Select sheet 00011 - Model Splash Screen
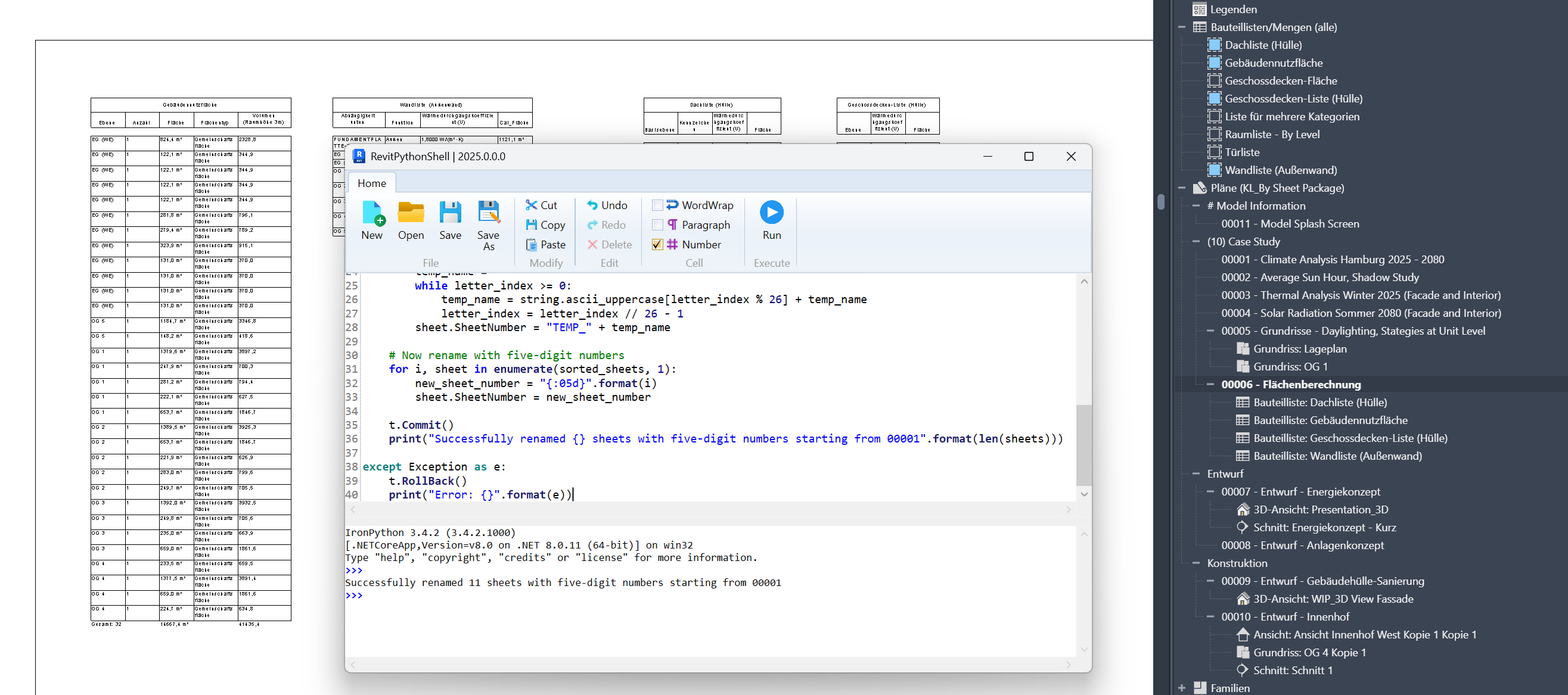Screen dimensions: 1568x695 click(1290, 224)
